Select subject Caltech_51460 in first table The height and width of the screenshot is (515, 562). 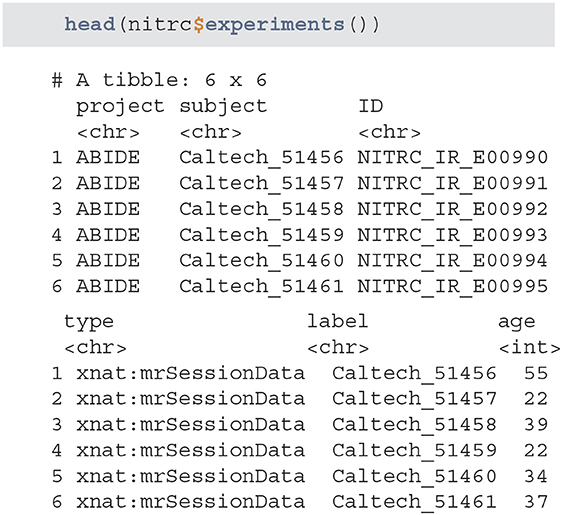(261, 261)
